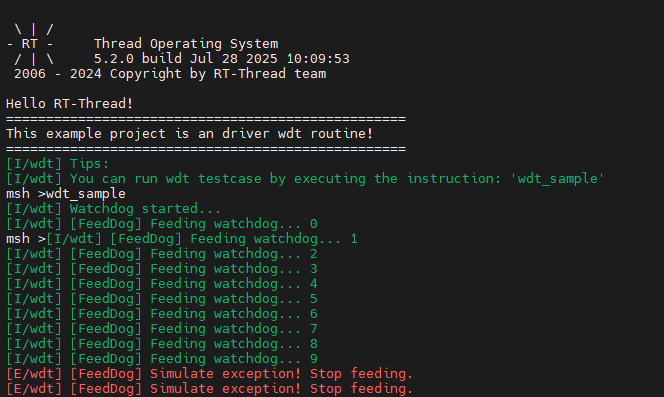Image resolution: width=664 pixels, height=397 pixels.
Task: Click the separator line below 'Hello RT-Thread!'
Action: pos(206,119)
